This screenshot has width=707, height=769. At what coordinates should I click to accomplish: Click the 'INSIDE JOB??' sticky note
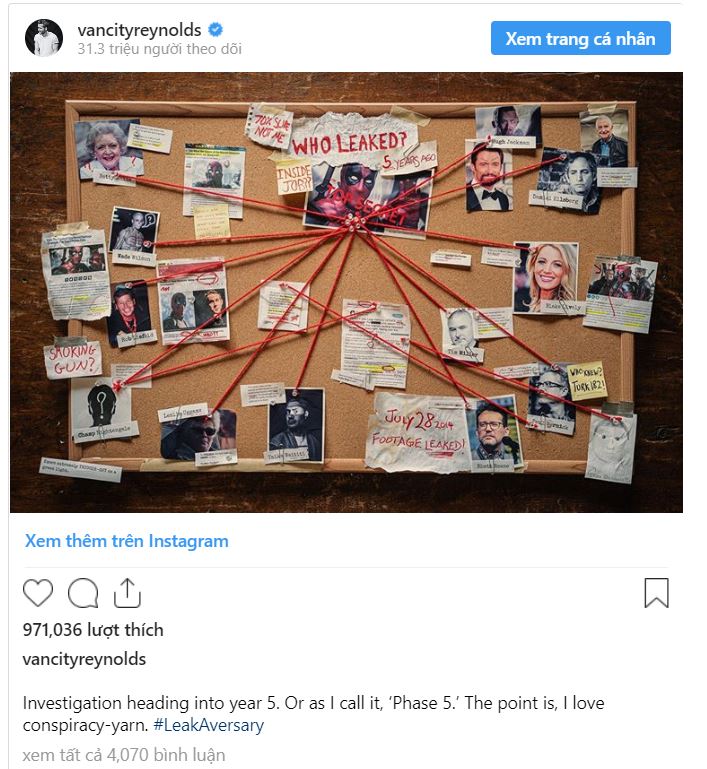(x=293, y=178)
